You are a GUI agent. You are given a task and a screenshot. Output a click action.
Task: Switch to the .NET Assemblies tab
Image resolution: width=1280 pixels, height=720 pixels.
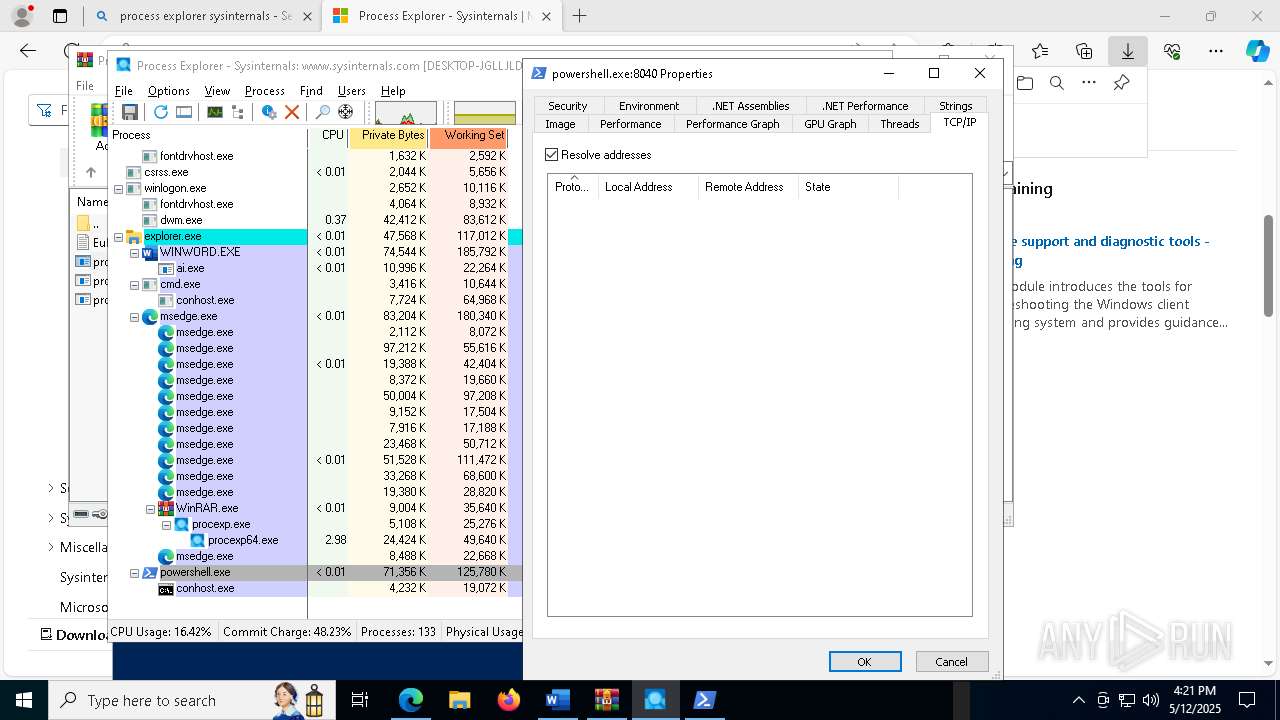[x=750, y=106]
